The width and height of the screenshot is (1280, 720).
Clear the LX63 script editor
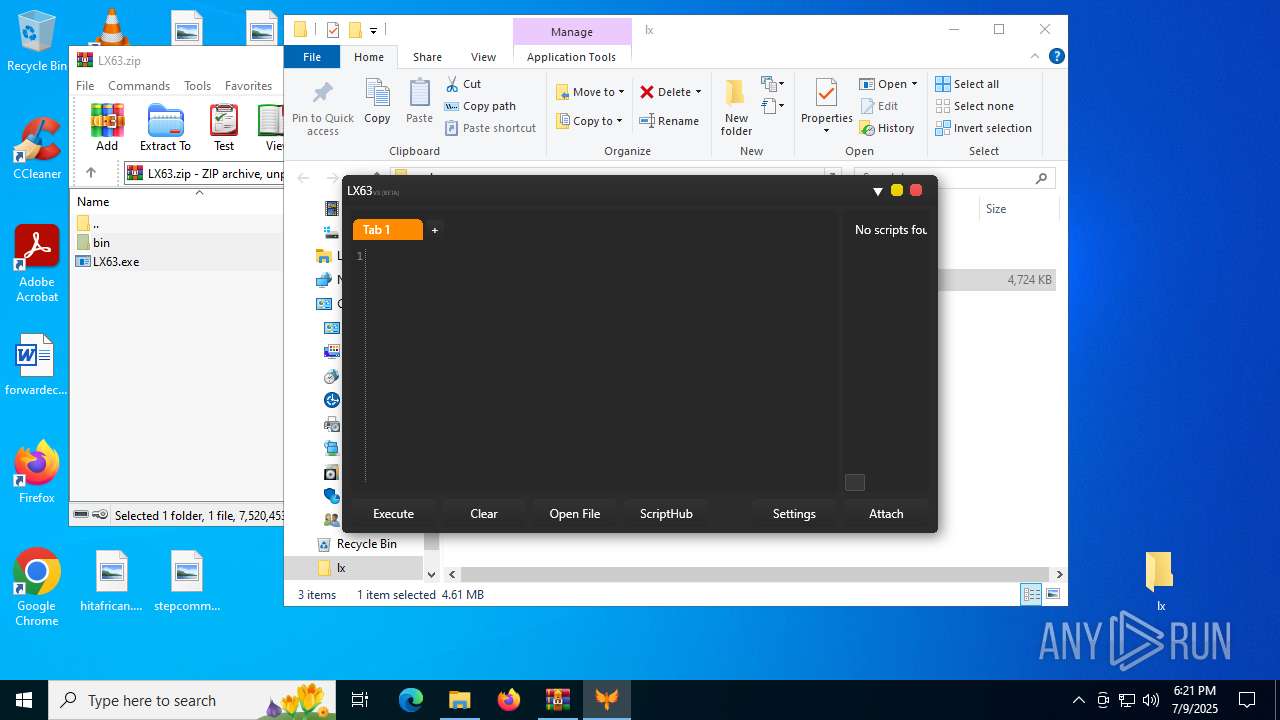pos(484,514)
